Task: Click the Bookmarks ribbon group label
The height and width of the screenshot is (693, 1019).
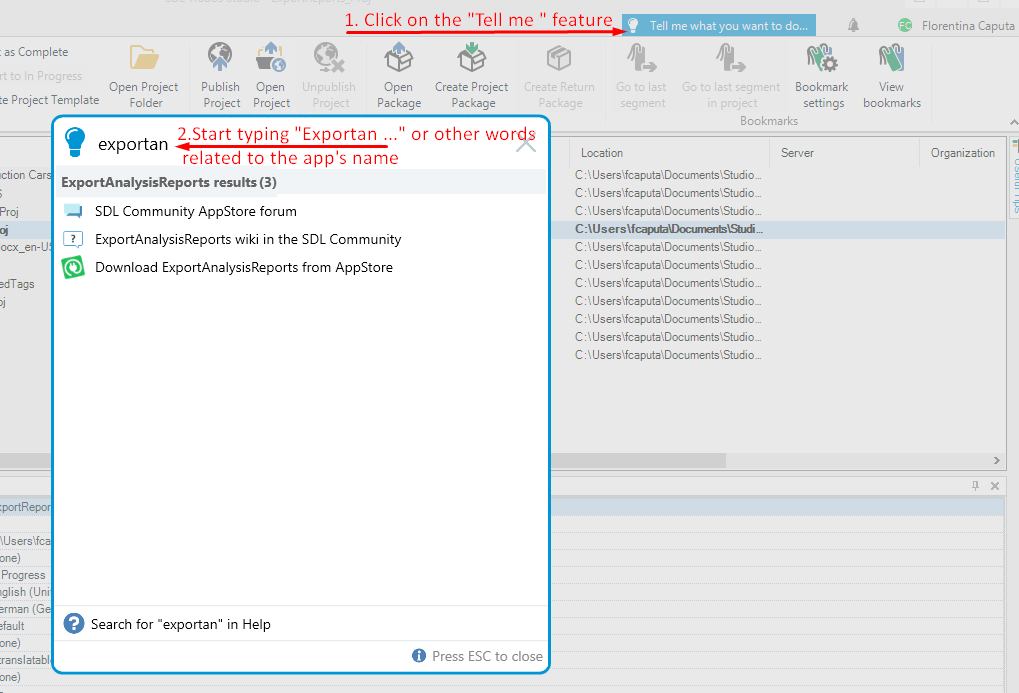Action: pos(769,121)
